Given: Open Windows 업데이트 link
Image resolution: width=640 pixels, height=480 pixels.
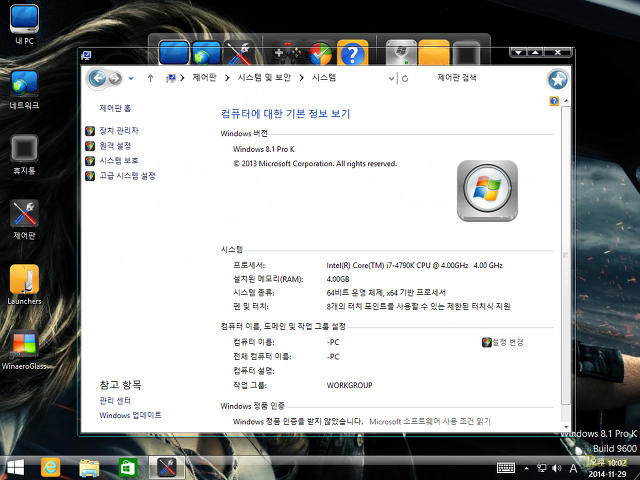Looking at the screenshot, I should (130, 415).
